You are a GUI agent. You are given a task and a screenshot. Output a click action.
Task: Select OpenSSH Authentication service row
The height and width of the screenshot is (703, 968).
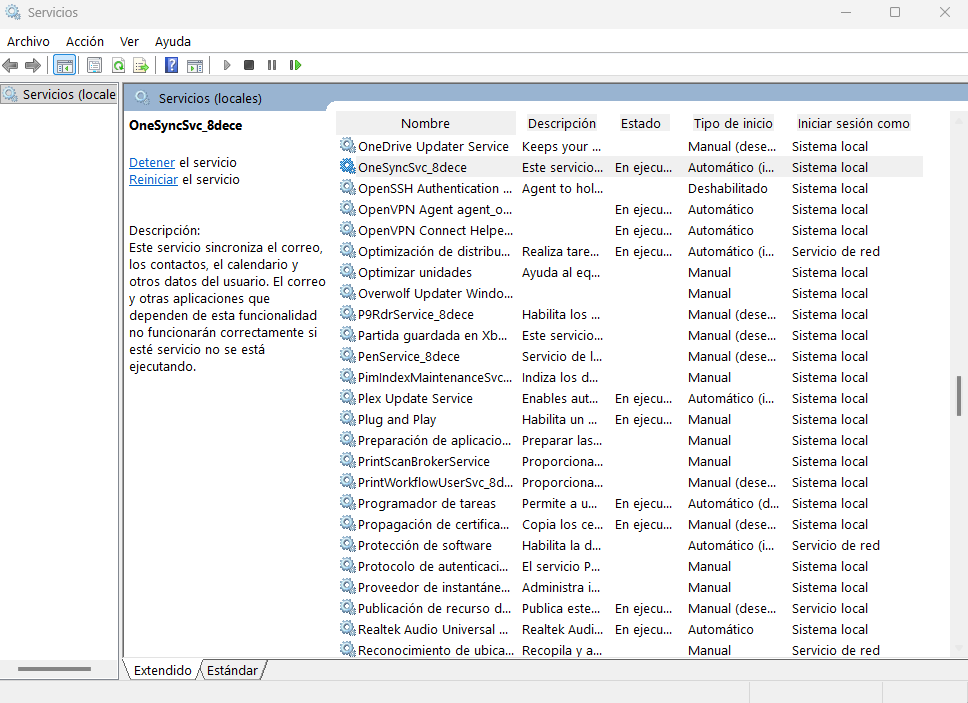(630, 188)
